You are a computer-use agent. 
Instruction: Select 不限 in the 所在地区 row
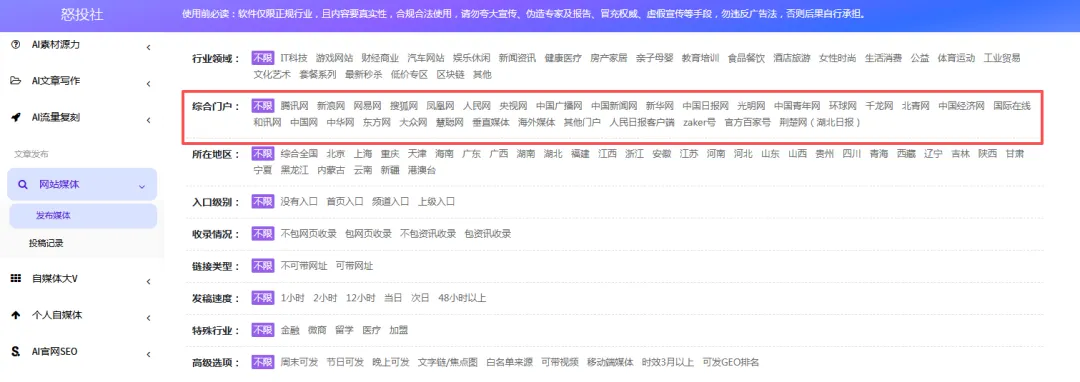(262, 153)
